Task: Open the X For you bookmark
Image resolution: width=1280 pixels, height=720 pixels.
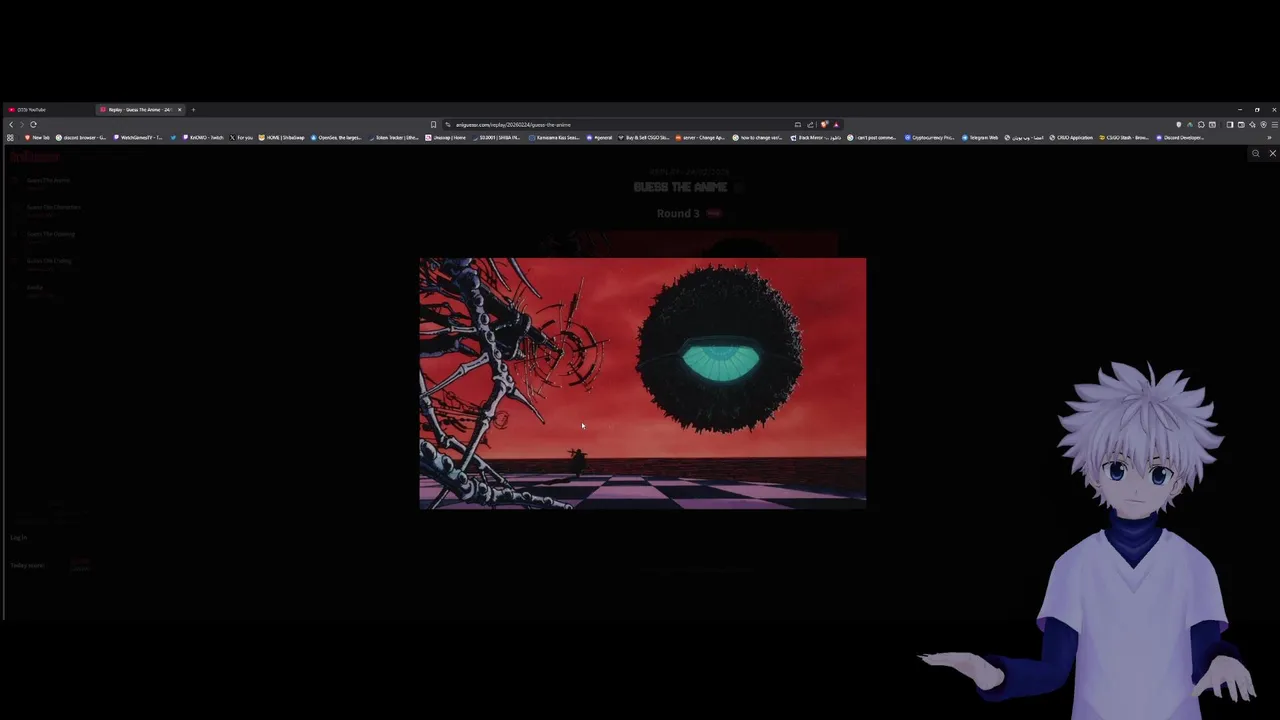Action: point(241,137)
